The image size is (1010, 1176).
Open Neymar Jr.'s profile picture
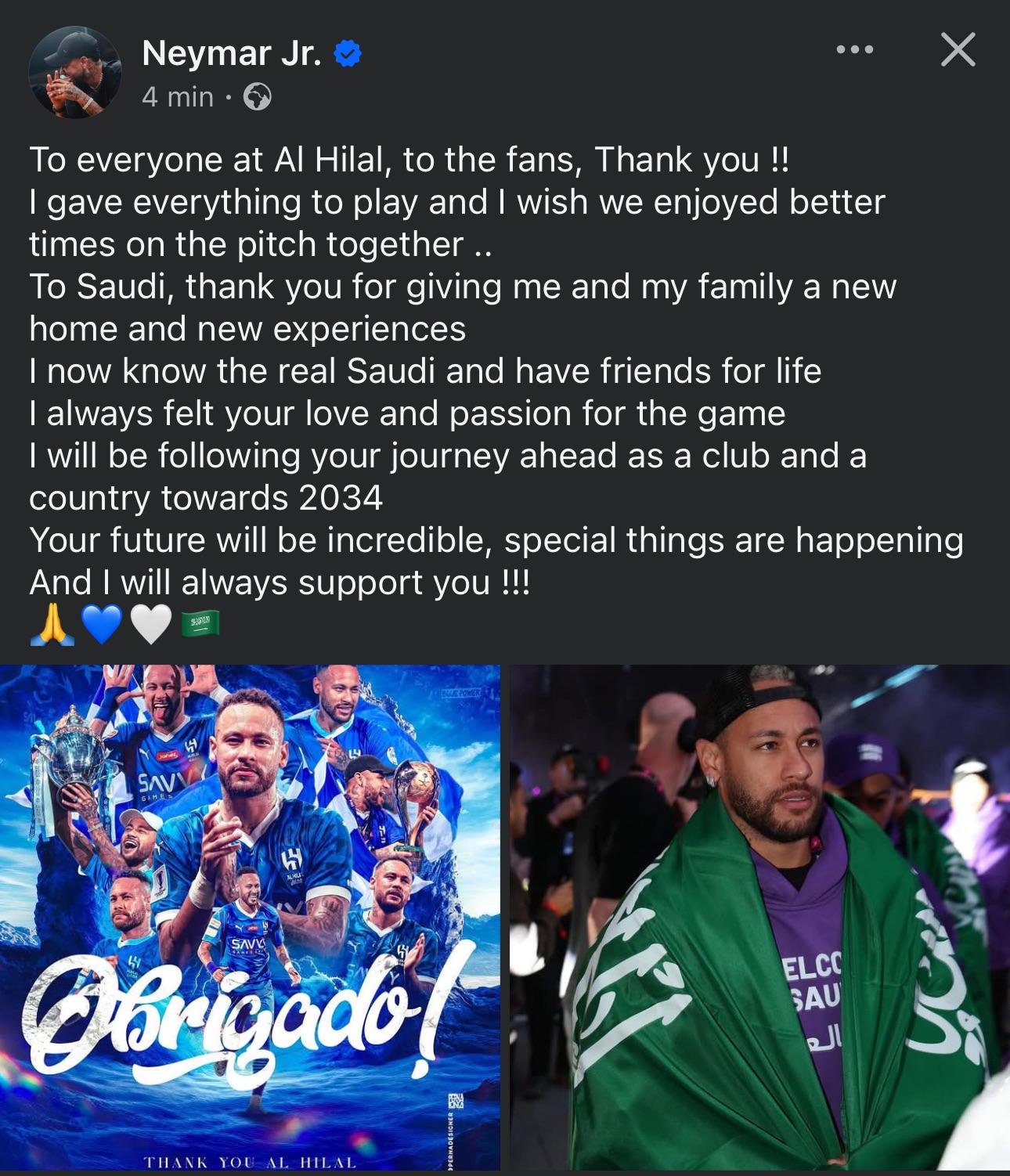click(75, 73)
